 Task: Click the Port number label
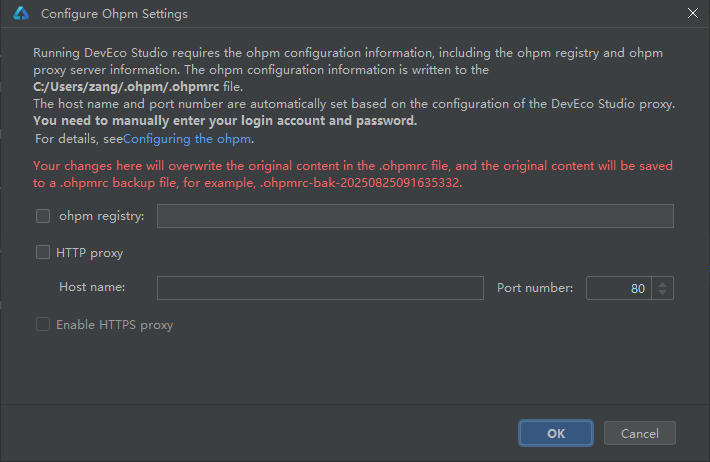coord(534,288)
